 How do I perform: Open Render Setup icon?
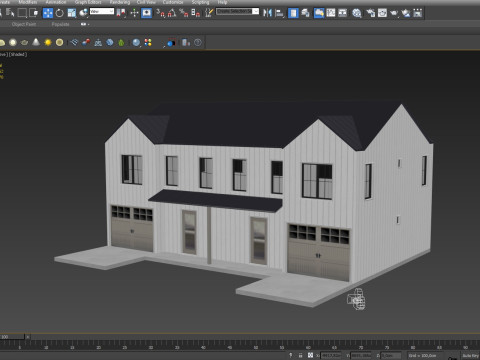coord(370,13)
